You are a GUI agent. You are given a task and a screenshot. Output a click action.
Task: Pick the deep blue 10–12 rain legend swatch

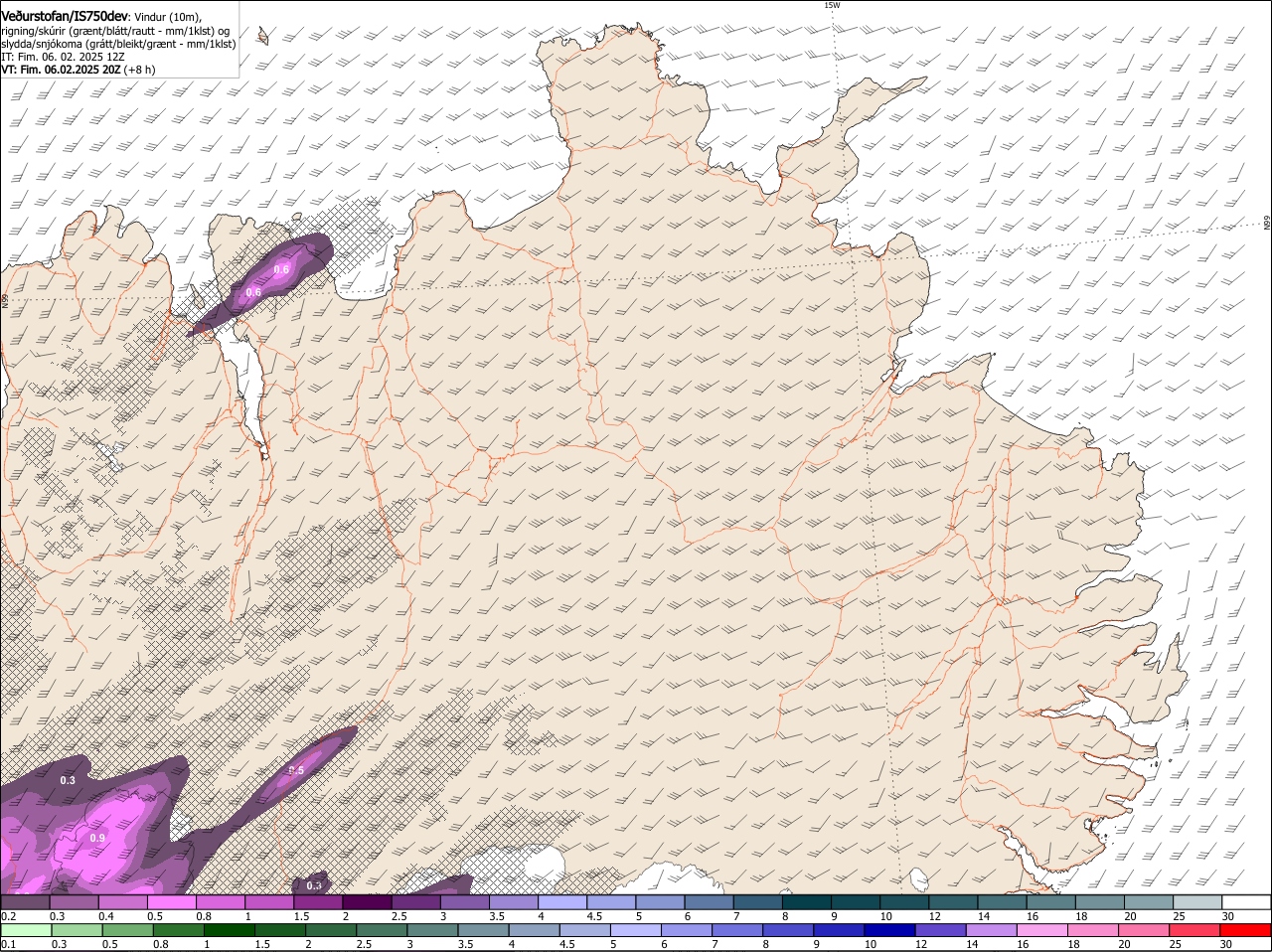pyautogui.click(x=891, y=930)
